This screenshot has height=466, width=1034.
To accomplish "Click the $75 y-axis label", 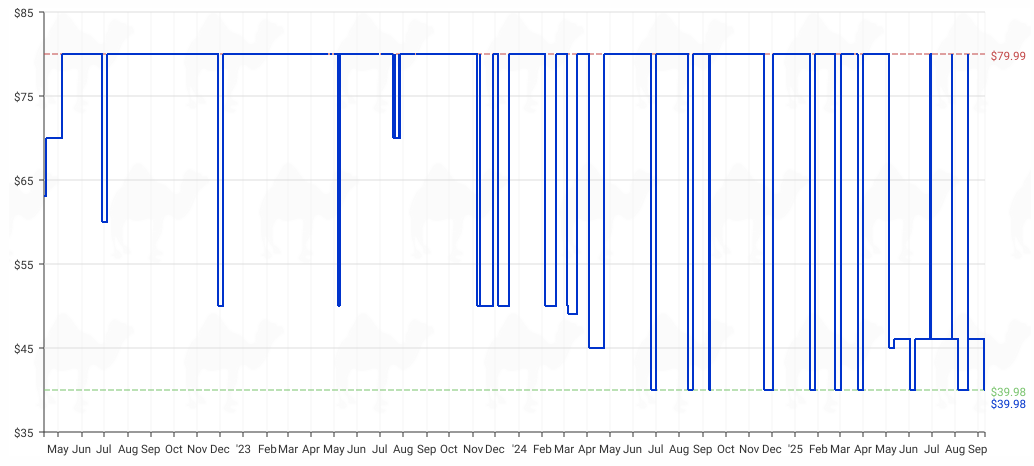I will pos(26,96).
